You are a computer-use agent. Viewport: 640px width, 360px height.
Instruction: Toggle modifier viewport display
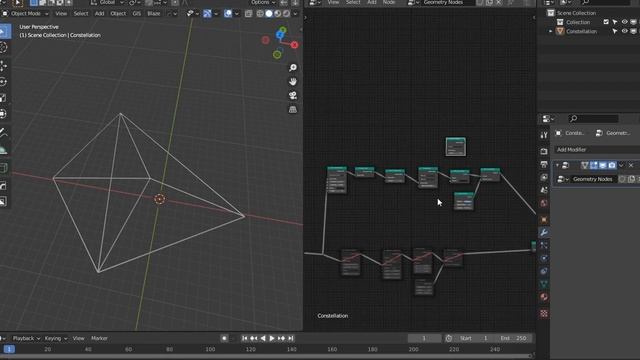pyautogui.click(x=603, y=165)
